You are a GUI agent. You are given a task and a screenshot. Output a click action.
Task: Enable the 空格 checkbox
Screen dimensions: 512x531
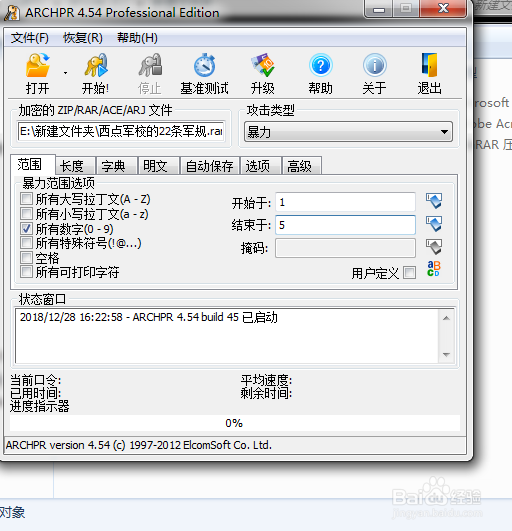point(26,258)
